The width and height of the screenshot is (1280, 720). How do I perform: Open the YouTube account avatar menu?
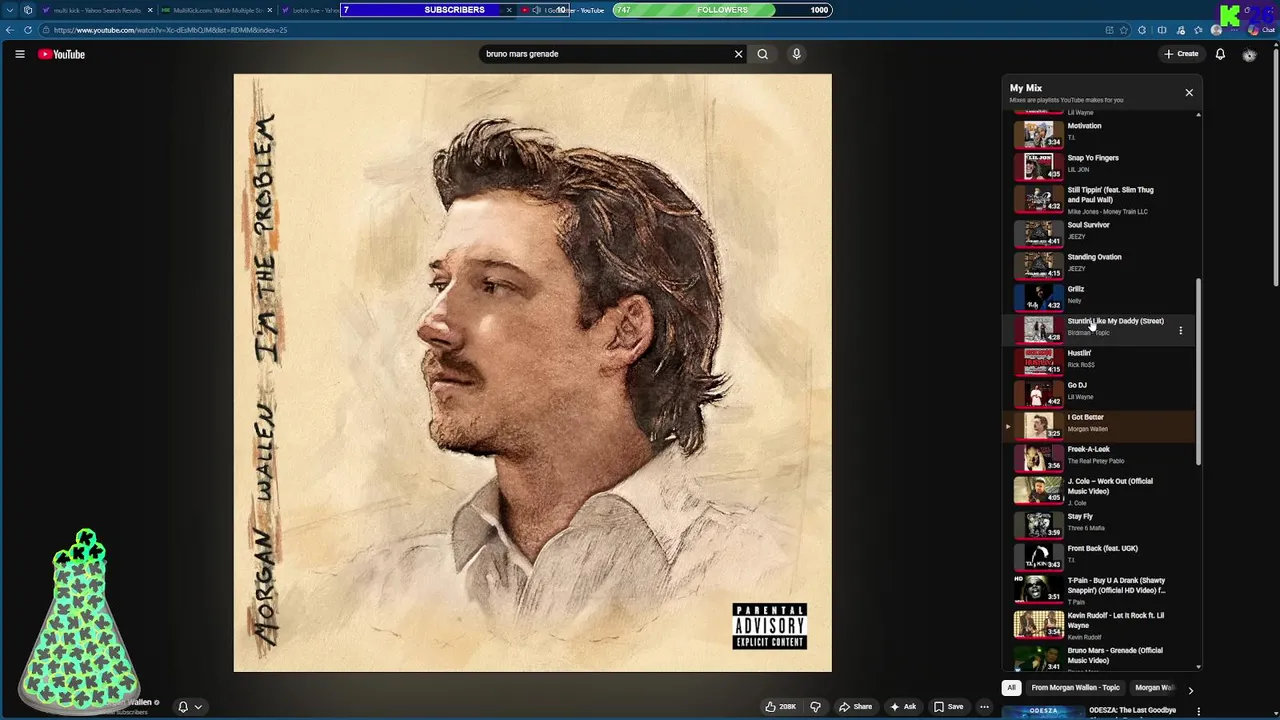click(1249, 54)
